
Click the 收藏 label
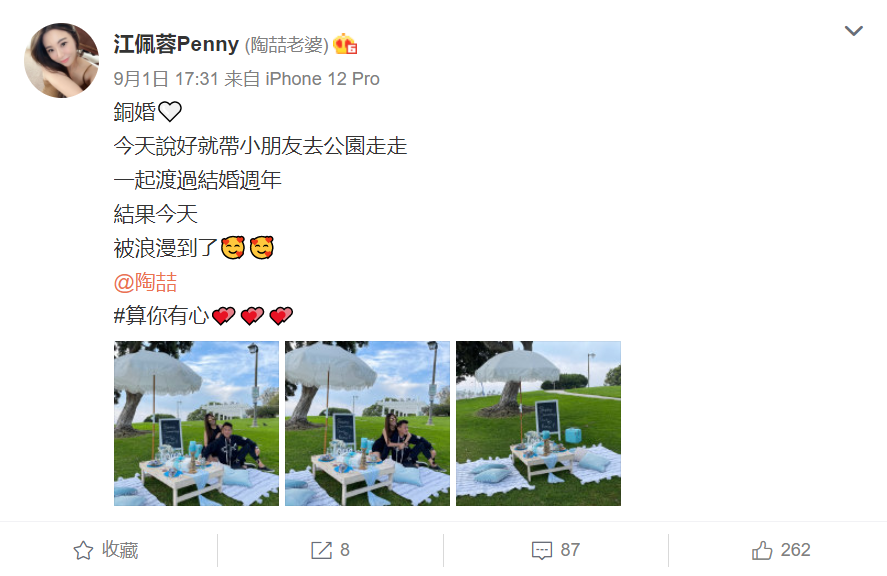click(x=120, y=550)
